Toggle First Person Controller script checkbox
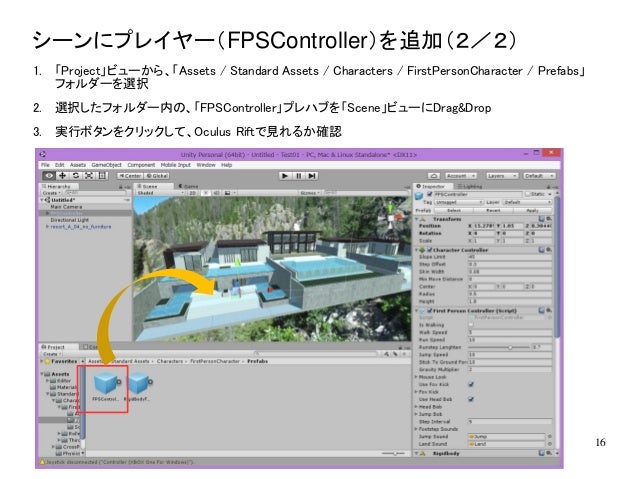Image resolution: width=638 pixels, height=479 pixels. pos(430,311)
